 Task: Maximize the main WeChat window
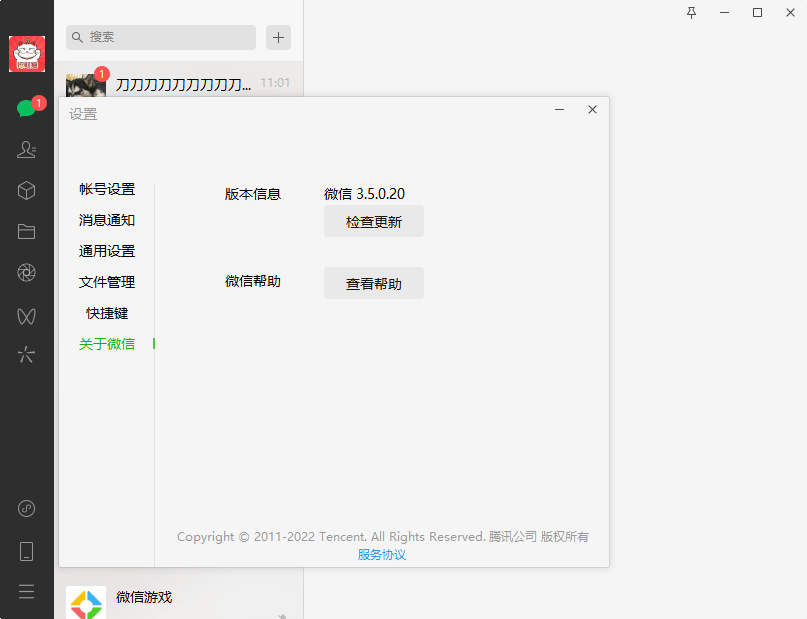pos(758,13)
